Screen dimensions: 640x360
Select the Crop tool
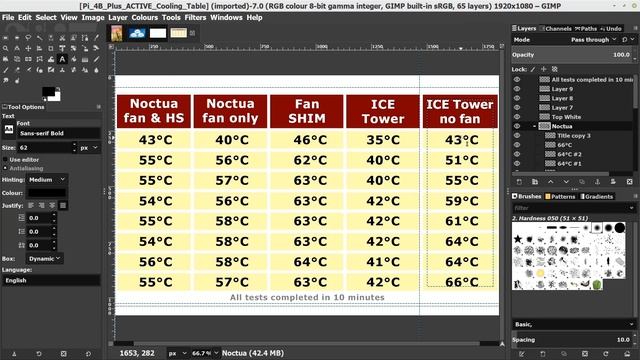tap(51, 49)
